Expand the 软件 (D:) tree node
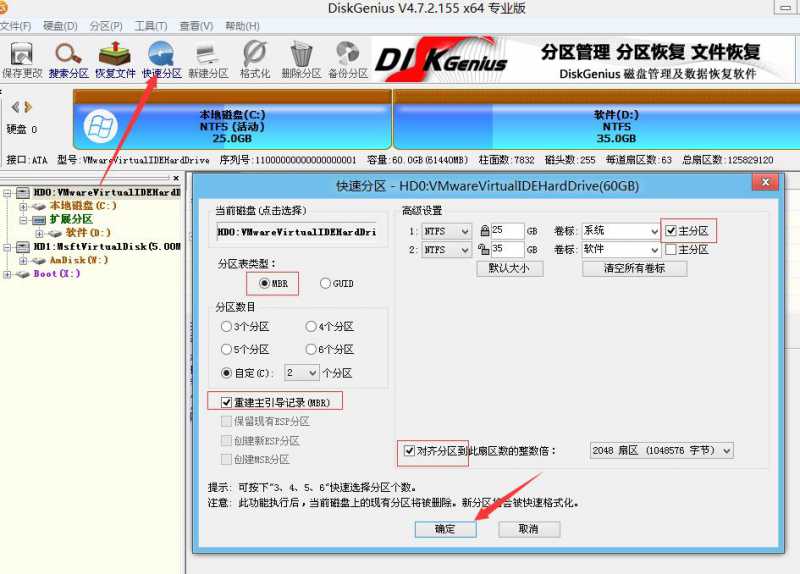 tap(39, 233)
